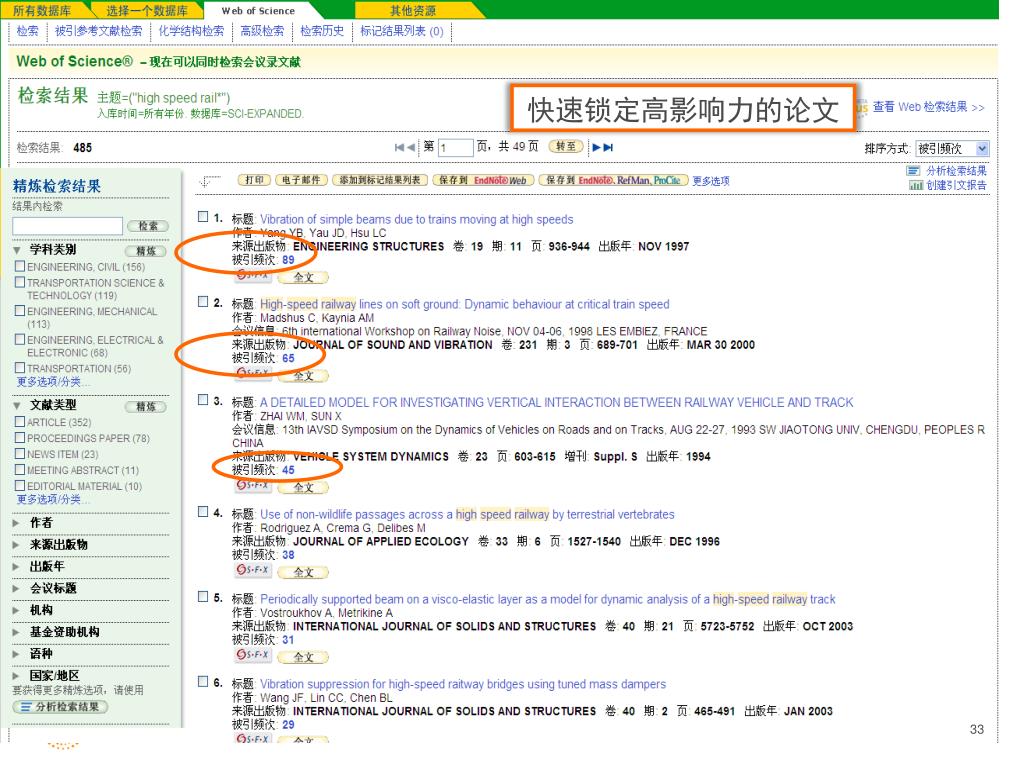Open the create citation report chart icon
Screen dimensions: 1024x768
coord(916,185)
